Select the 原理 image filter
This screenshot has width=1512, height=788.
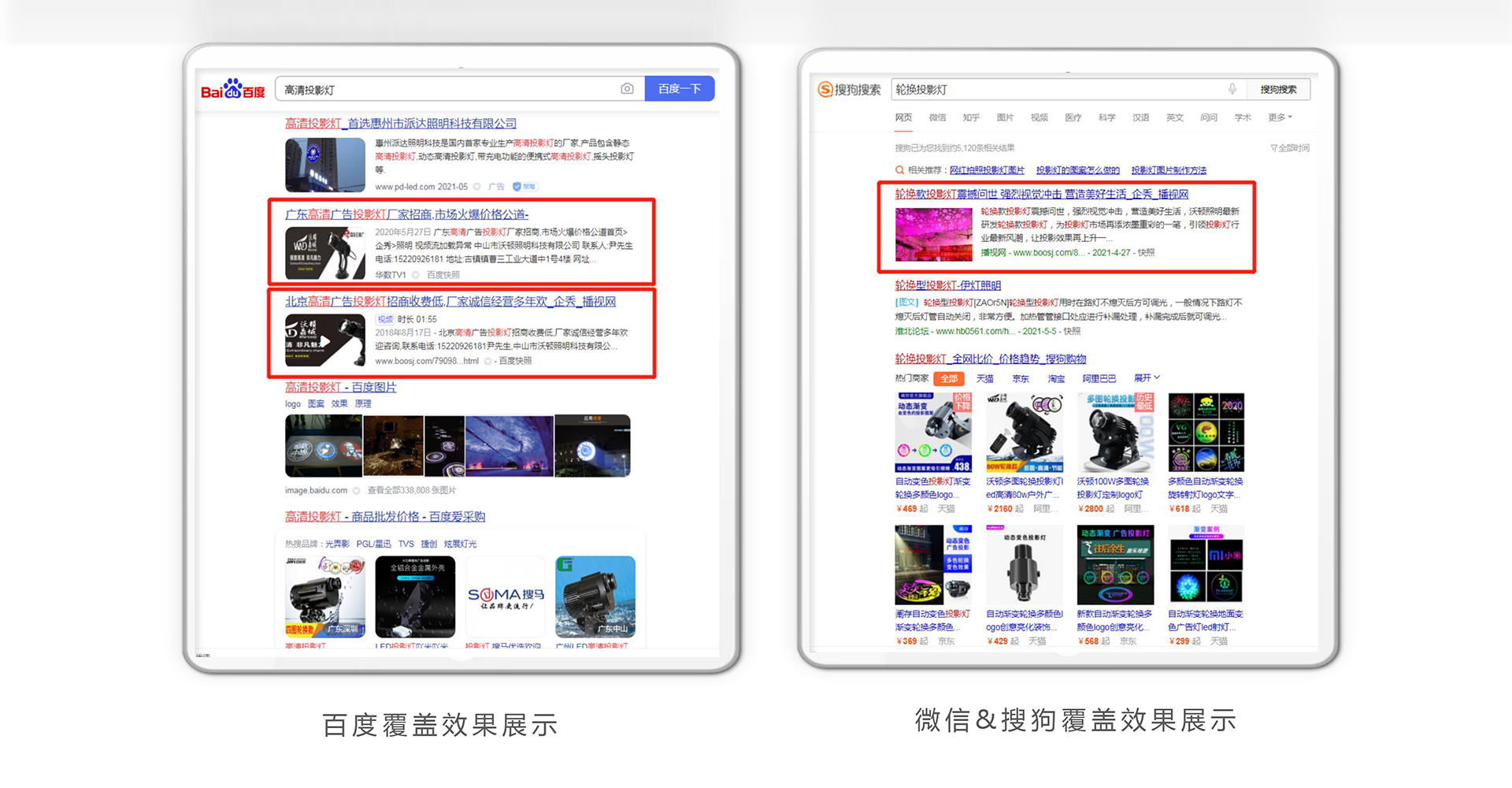pyautogui.click(x=363, y=404)
